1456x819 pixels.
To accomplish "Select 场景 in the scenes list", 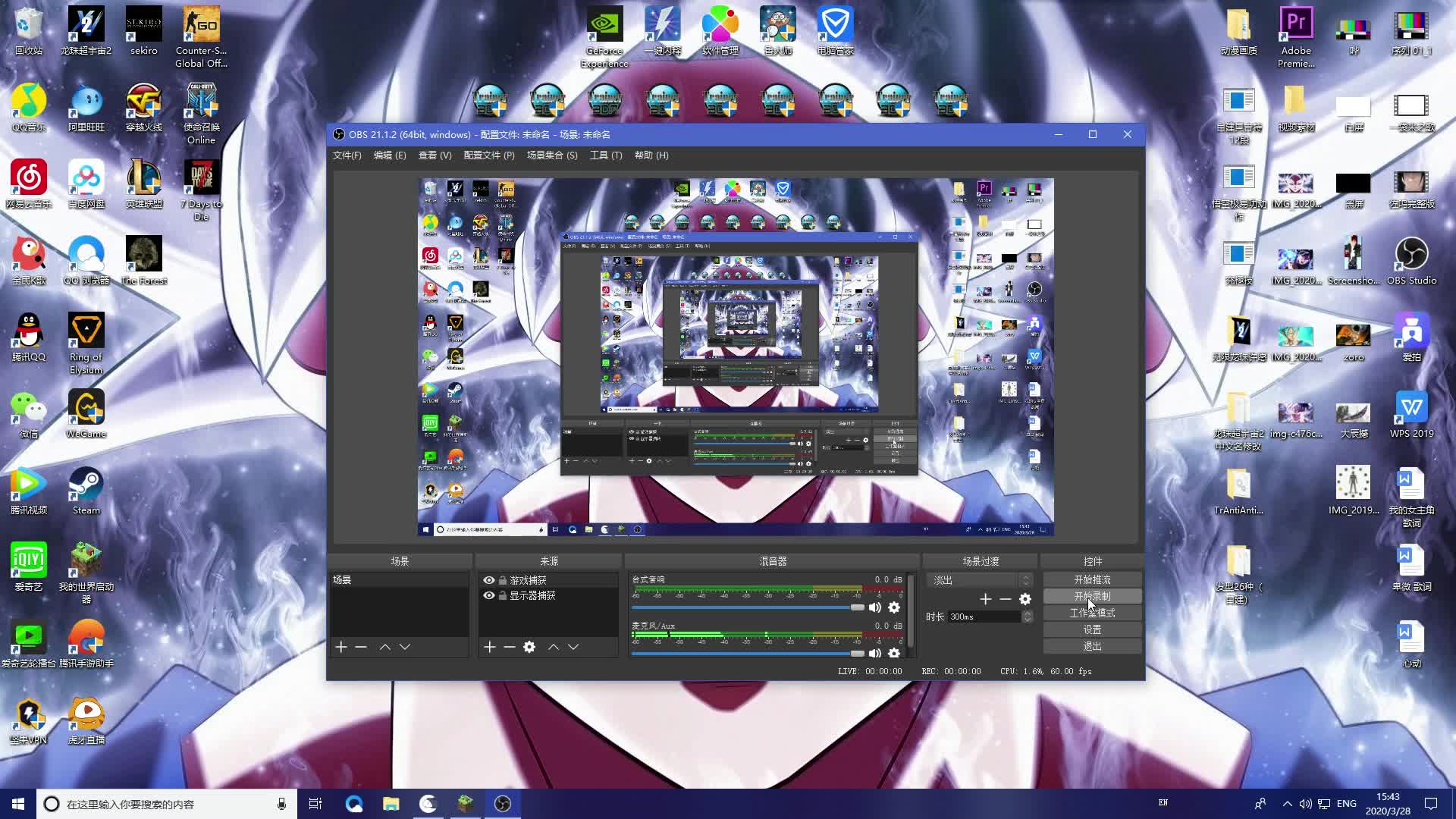I will coord(399,580).
